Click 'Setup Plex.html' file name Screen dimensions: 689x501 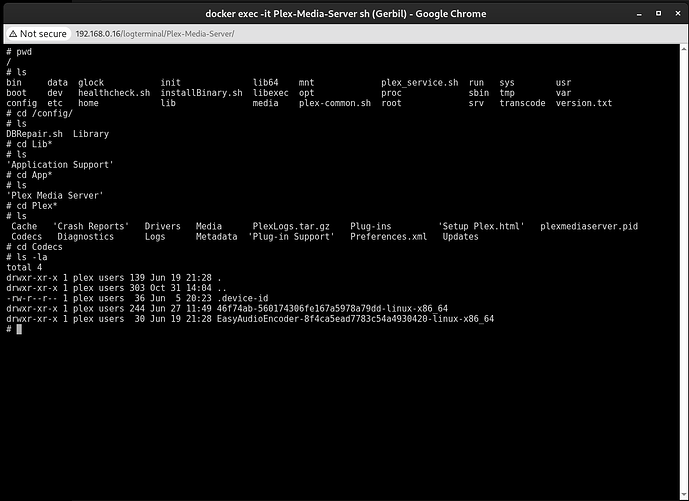[481, 226]
